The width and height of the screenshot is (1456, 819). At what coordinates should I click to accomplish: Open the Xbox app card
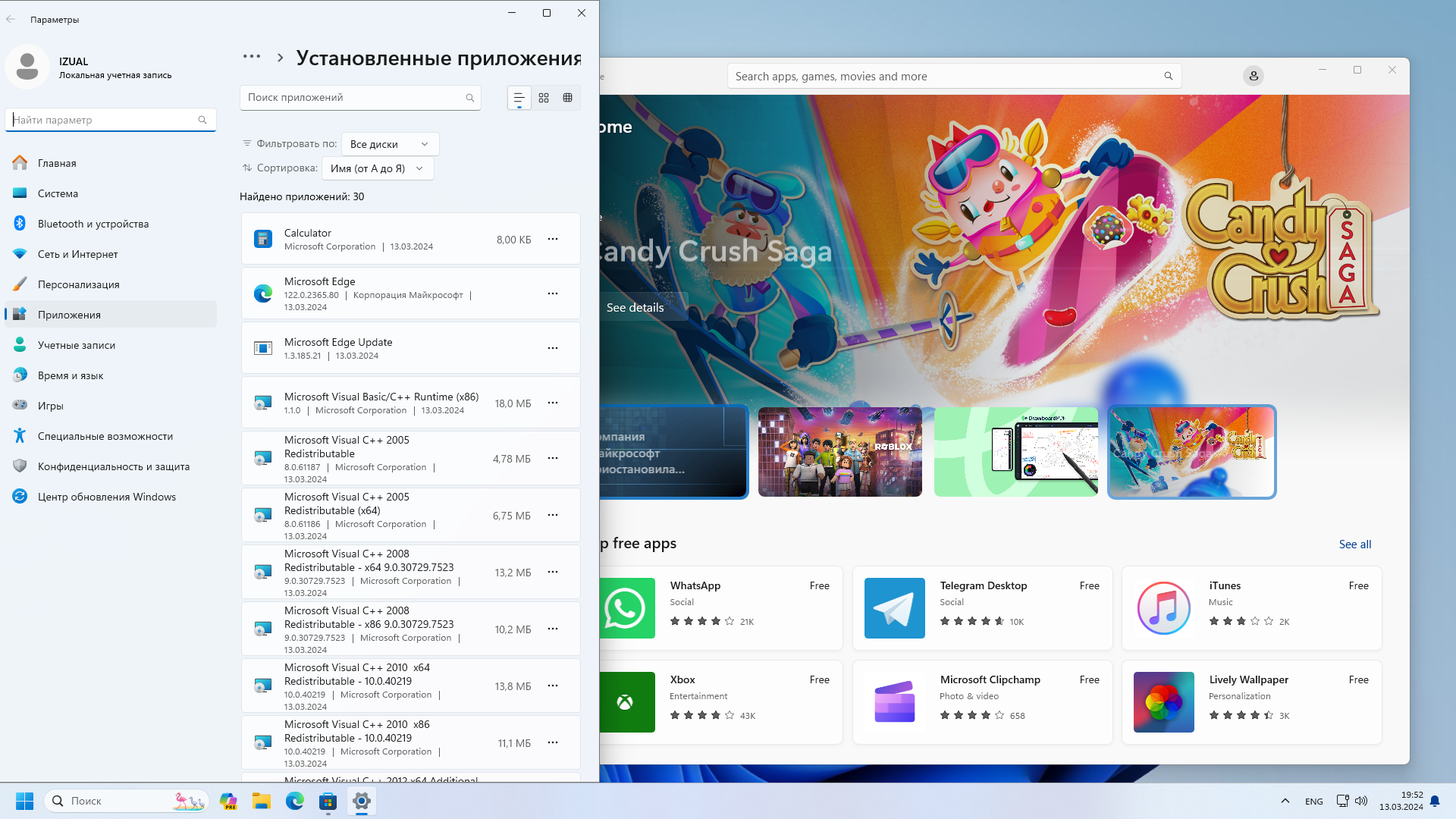(x=720, y=702)
